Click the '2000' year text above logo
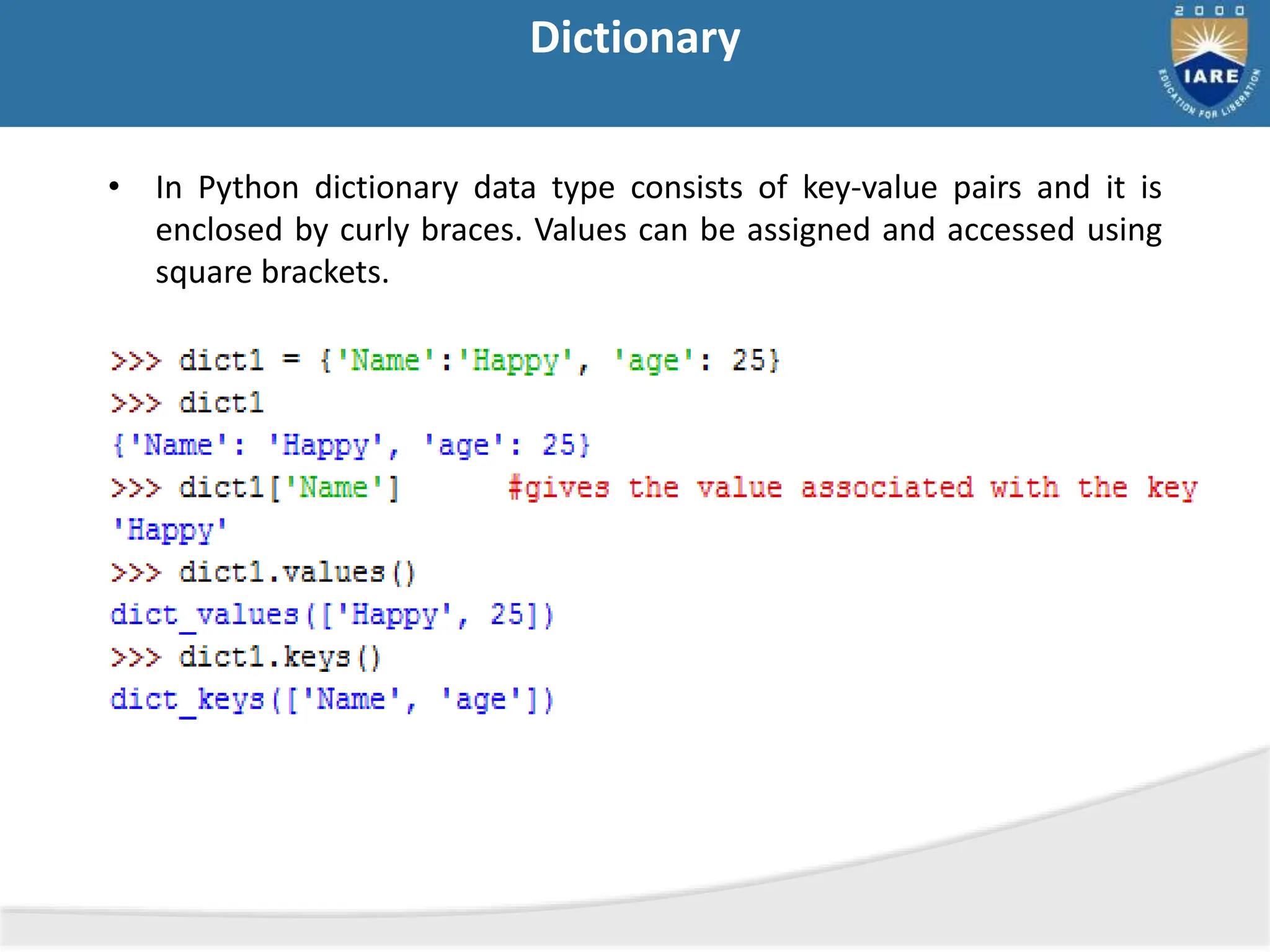 (x=1209, y=11)
